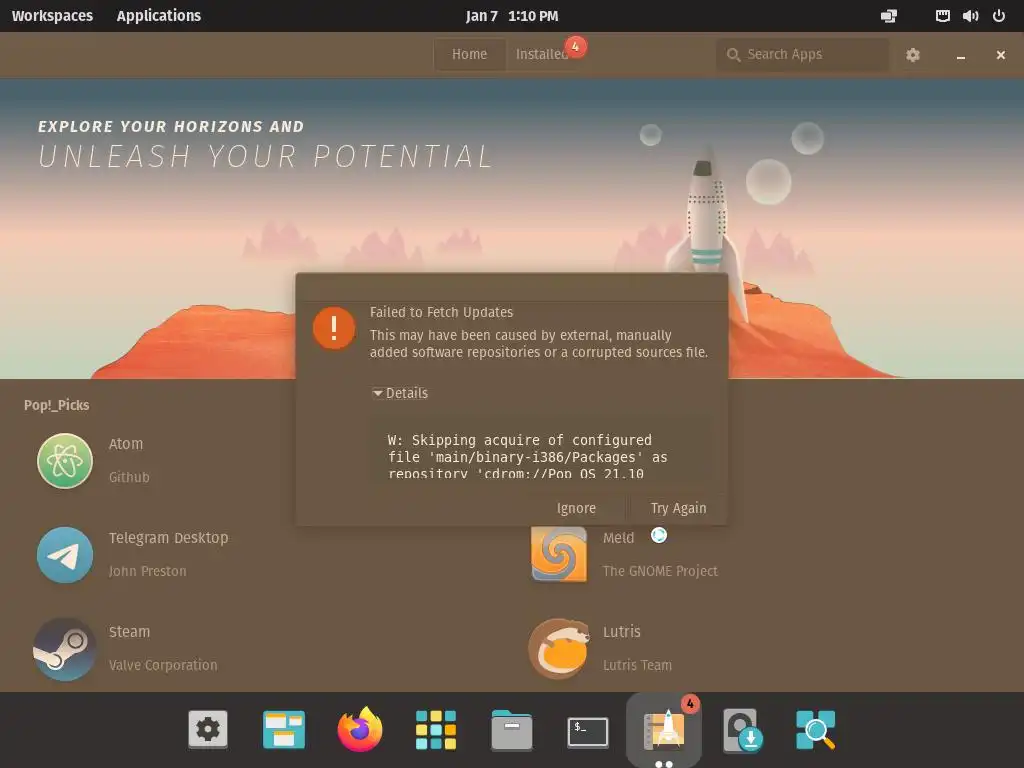Viewport: 1024px width, 768px height.
Task: Click the Ignore button
Action: click(x=576, y=508)
